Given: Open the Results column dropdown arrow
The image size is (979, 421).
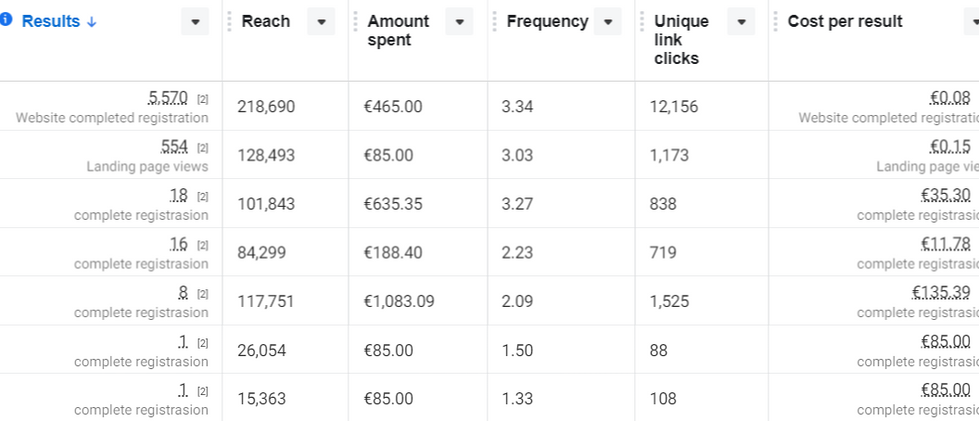Looking at the screenshot, I should tap(195, 22).
